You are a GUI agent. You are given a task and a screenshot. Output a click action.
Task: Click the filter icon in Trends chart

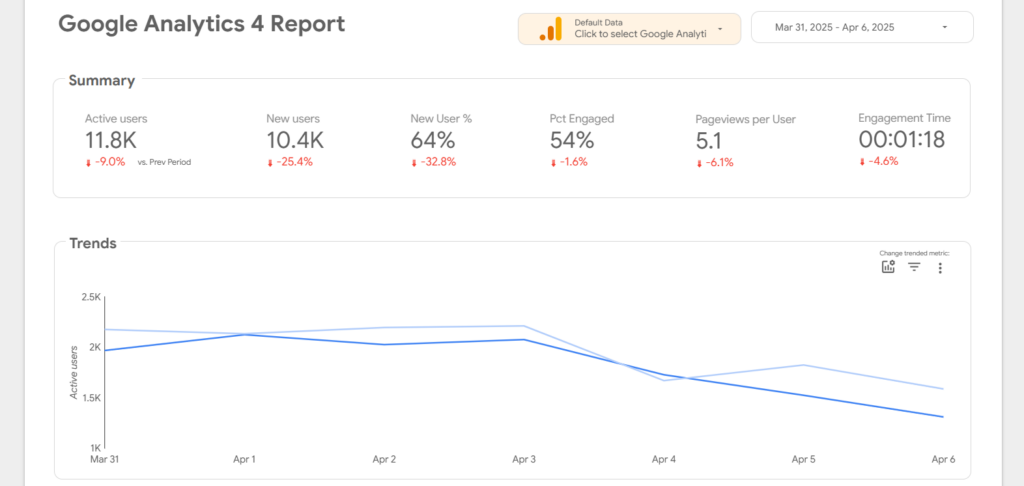914,267
